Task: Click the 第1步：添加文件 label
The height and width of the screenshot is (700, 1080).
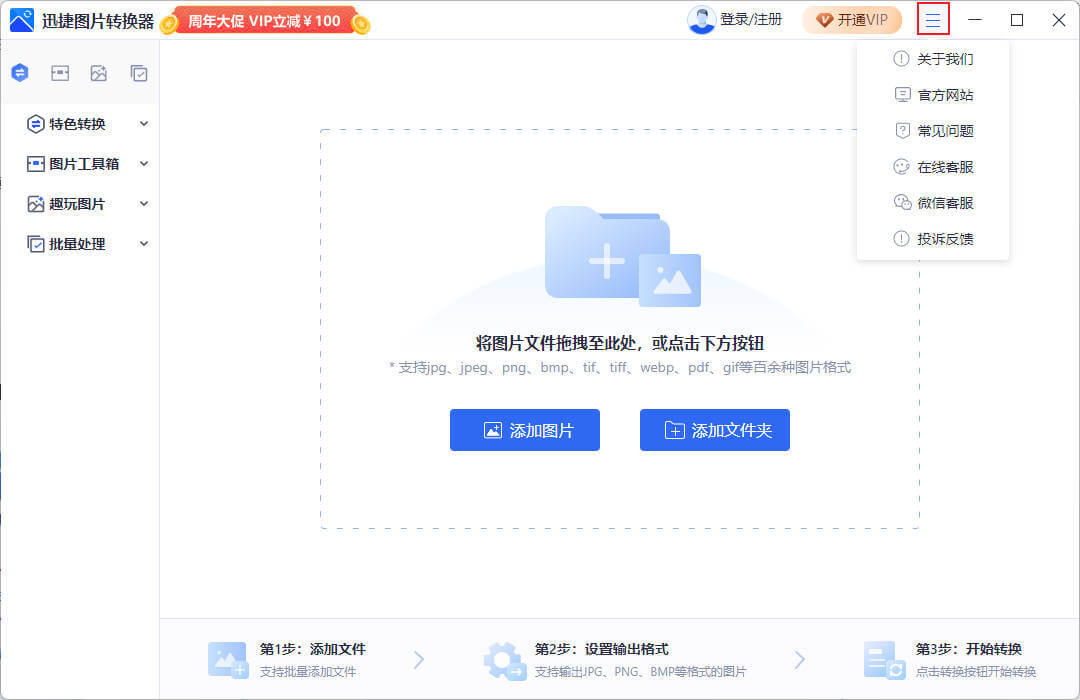Action: click(x=313, y=649)
